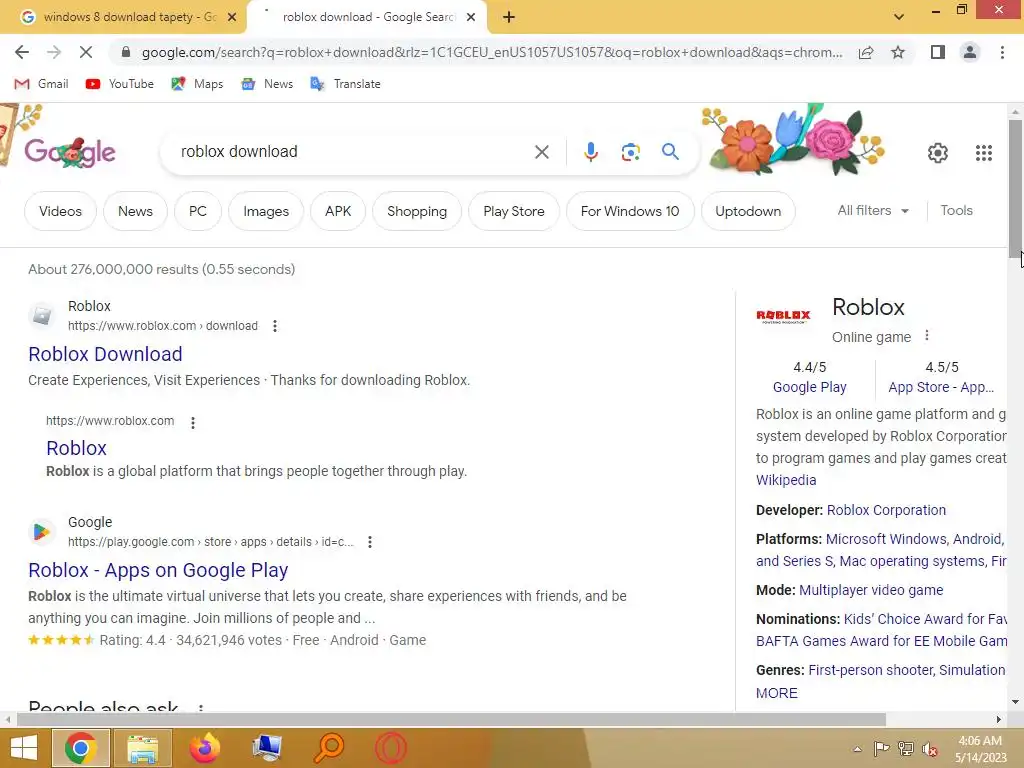Open the browser side panel
The image size is (1024, 768).
coord(938,52)
